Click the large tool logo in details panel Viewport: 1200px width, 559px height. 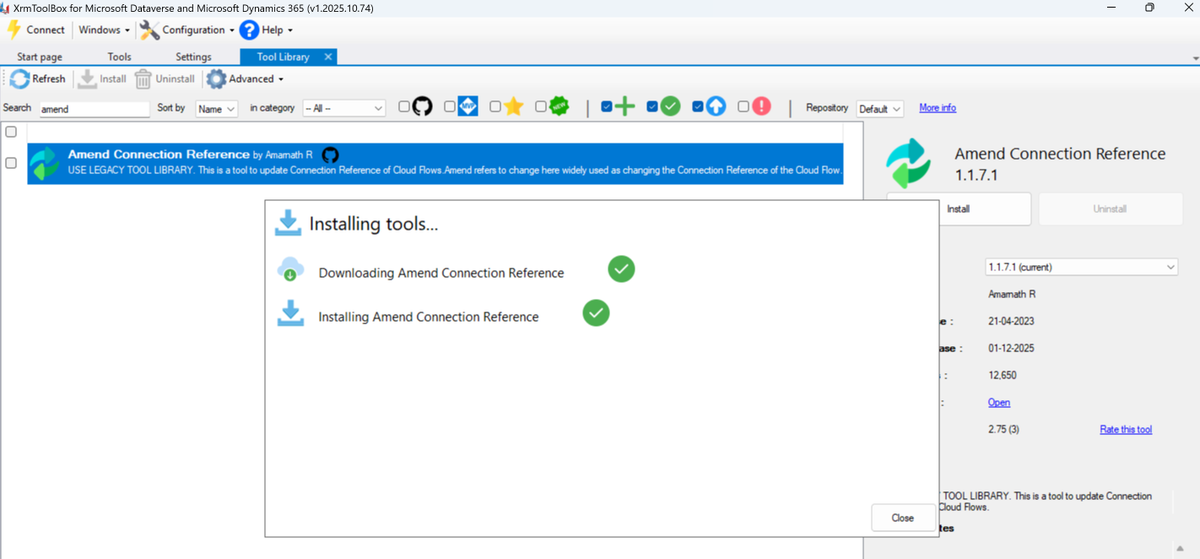(909, 163)
